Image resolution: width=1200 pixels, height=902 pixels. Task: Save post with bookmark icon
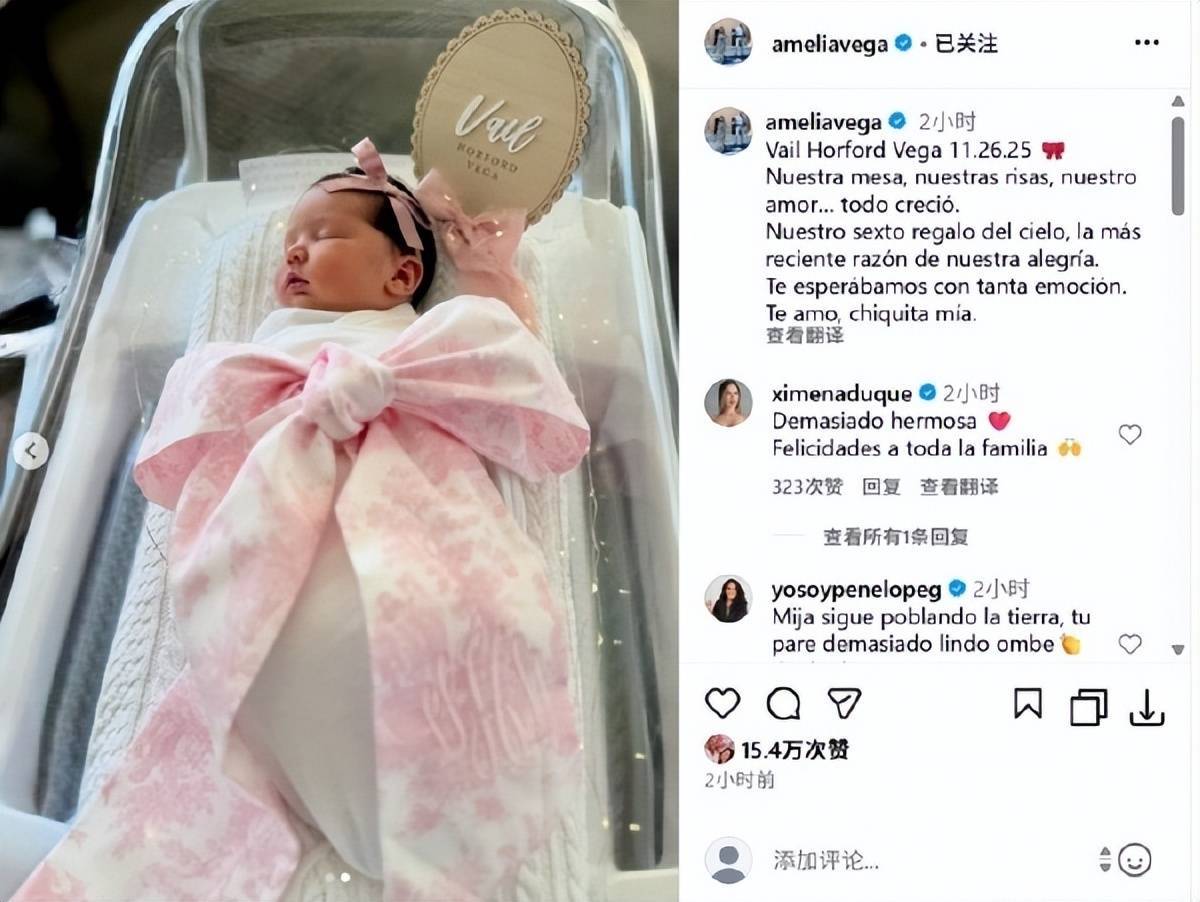tap(1028, 704)
